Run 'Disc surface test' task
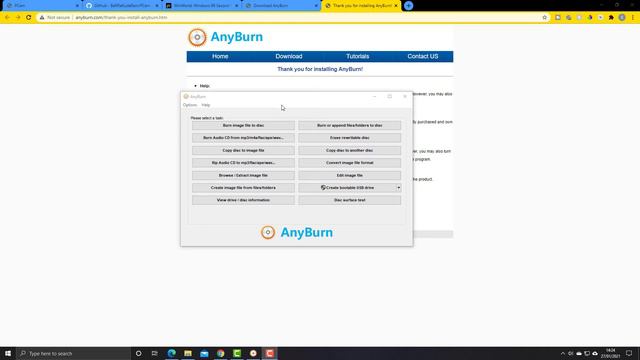Screen dimensions: 640x360 [x=349, y=200]
